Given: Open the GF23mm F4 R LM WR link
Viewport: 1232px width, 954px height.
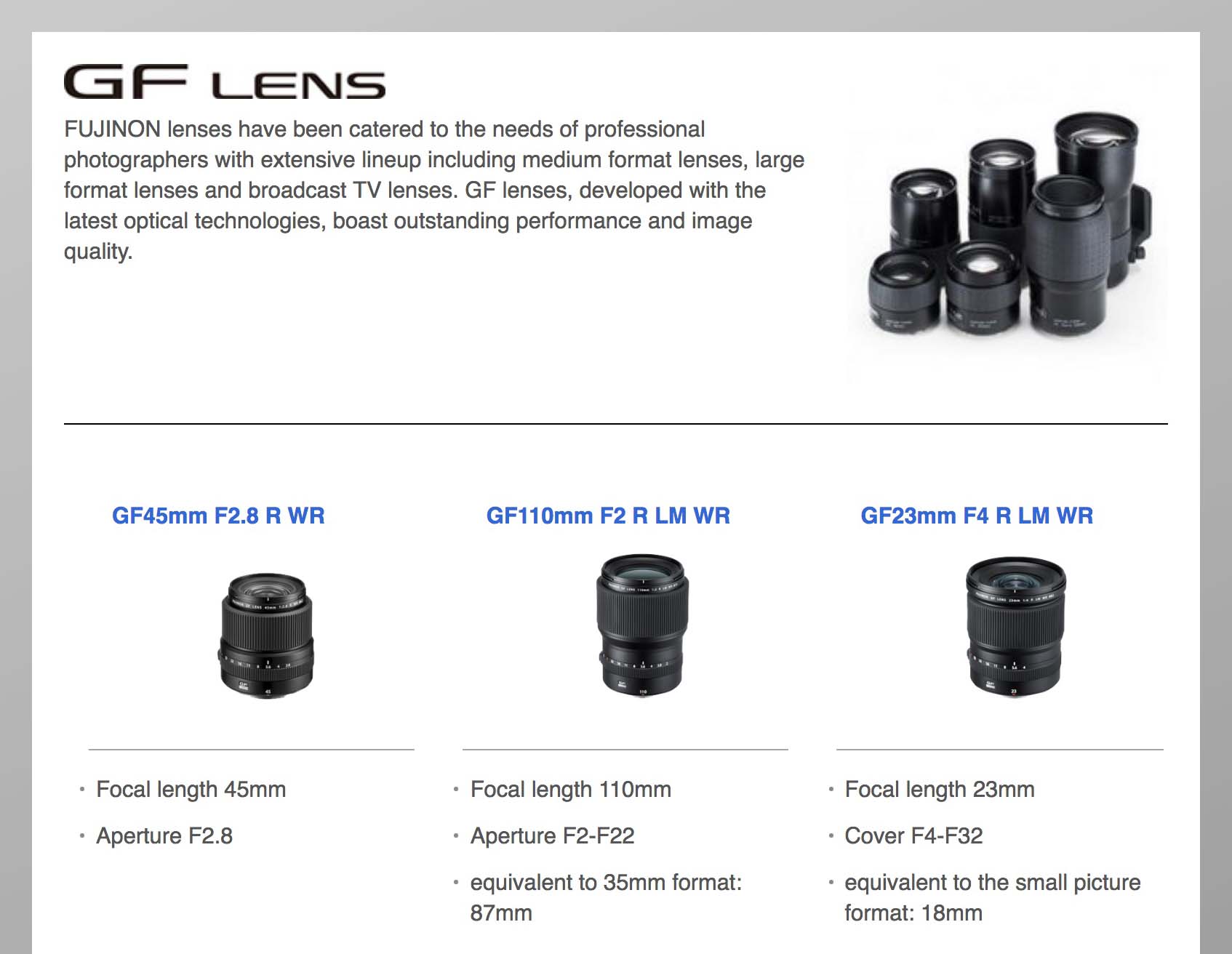Looking at the screenshot, I should coord(977,516).
